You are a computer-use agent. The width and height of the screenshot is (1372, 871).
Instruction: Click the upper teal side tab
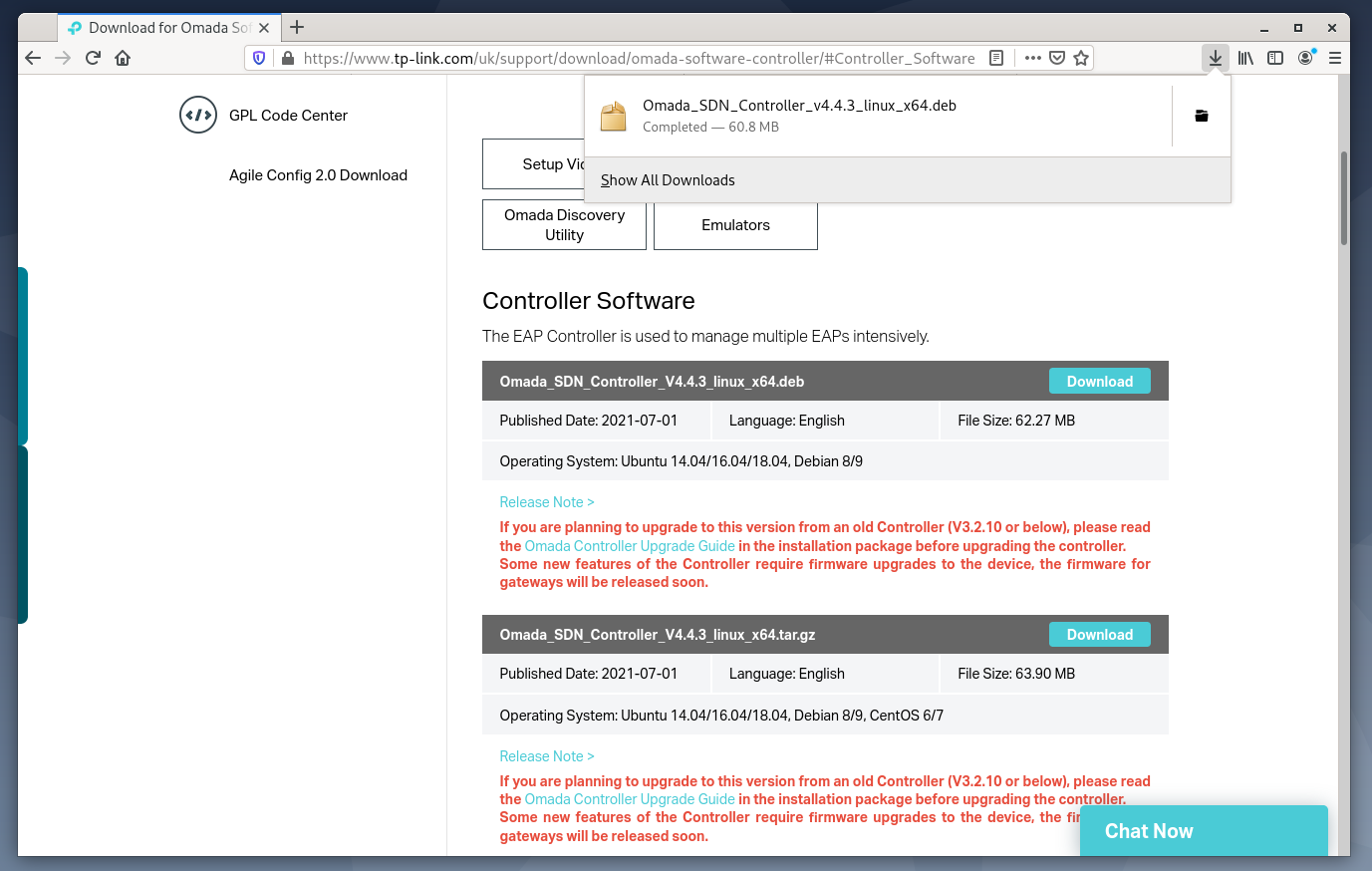(x=23, y=356)
